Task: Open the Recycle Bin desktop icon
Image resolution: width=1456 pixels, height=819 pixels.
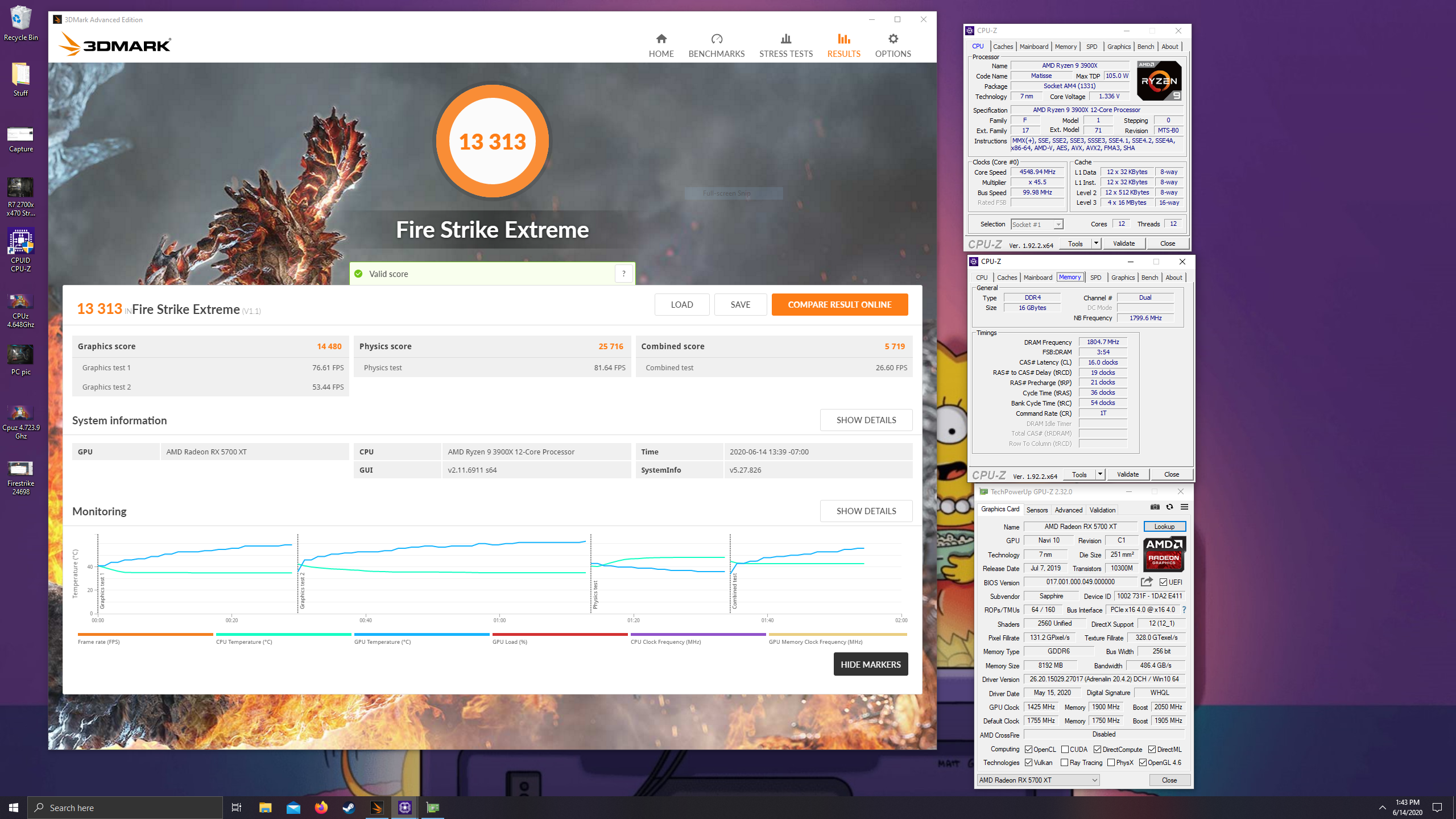Action: (21, 24)
